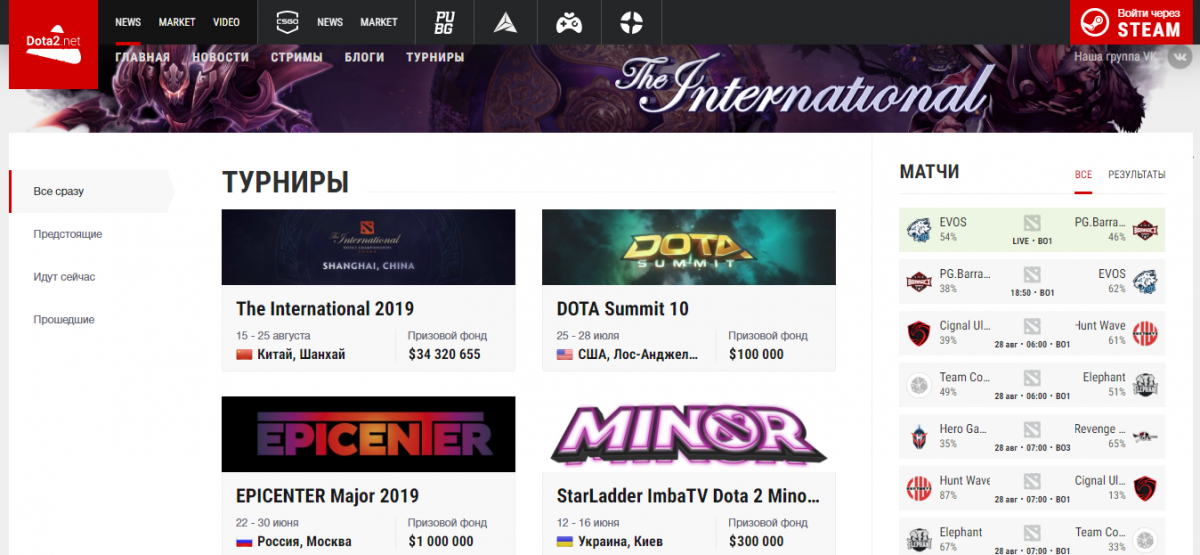This screenshot has height=555, width=1200.
Task: Click the Russia flag under EPICENTER Major 2019
Action: [x=244, y=542]
